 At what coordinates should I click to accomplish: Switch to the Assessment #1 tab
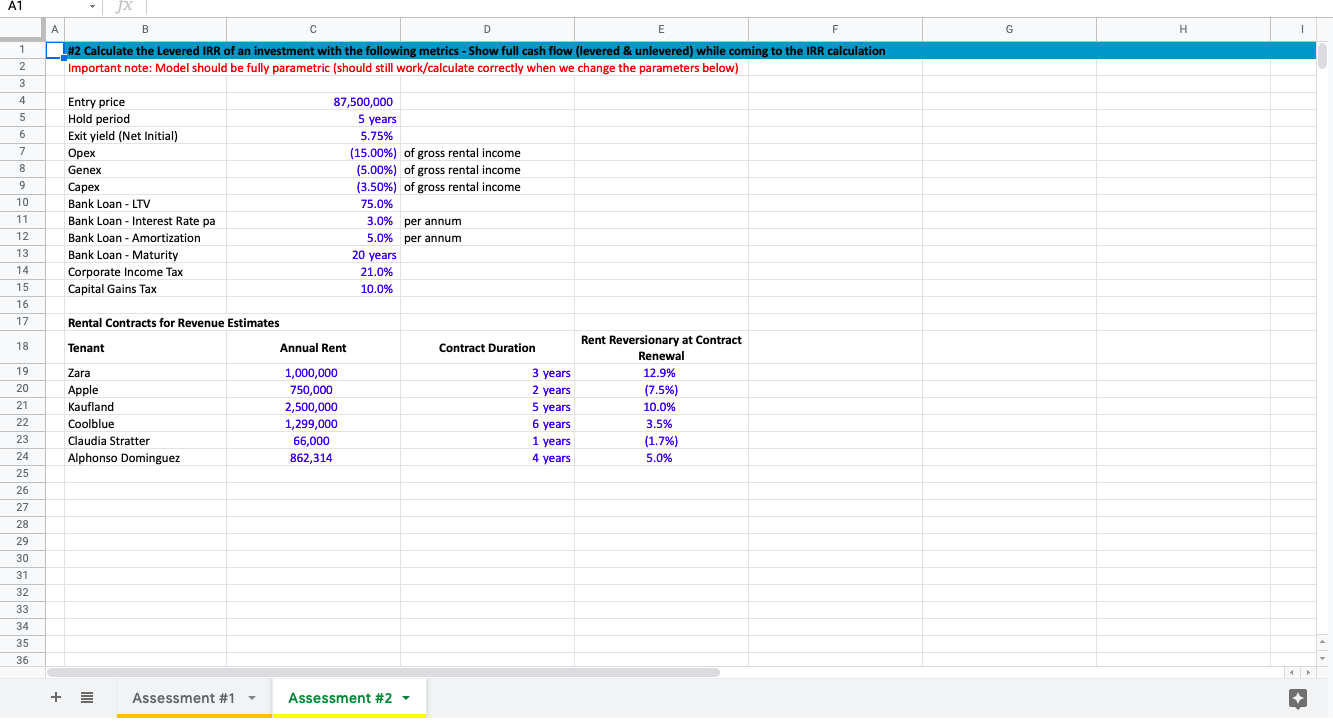tap(185, 698)
